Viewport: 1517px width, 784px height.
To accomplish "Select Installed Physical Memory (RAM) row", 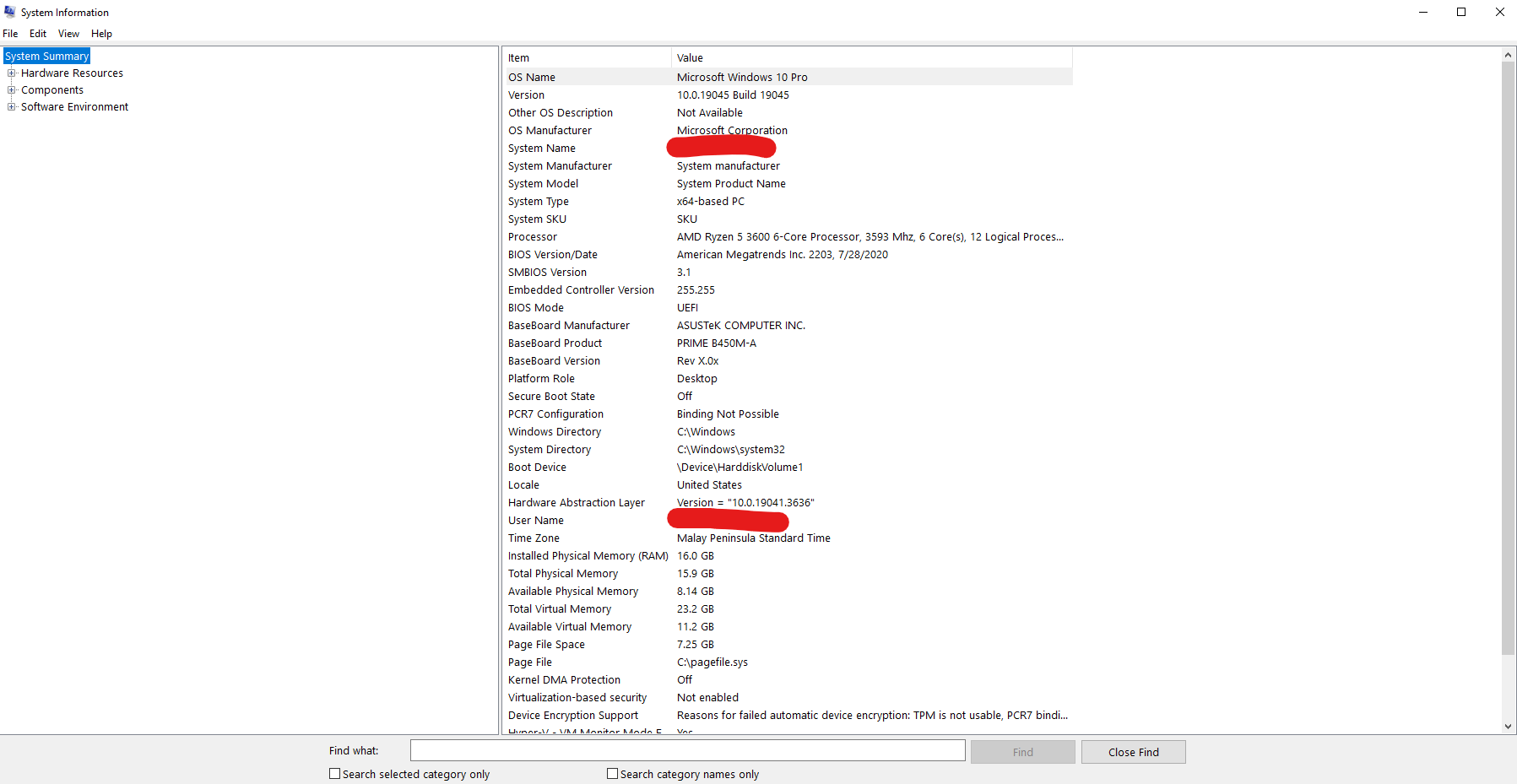I will pos(788,555).
